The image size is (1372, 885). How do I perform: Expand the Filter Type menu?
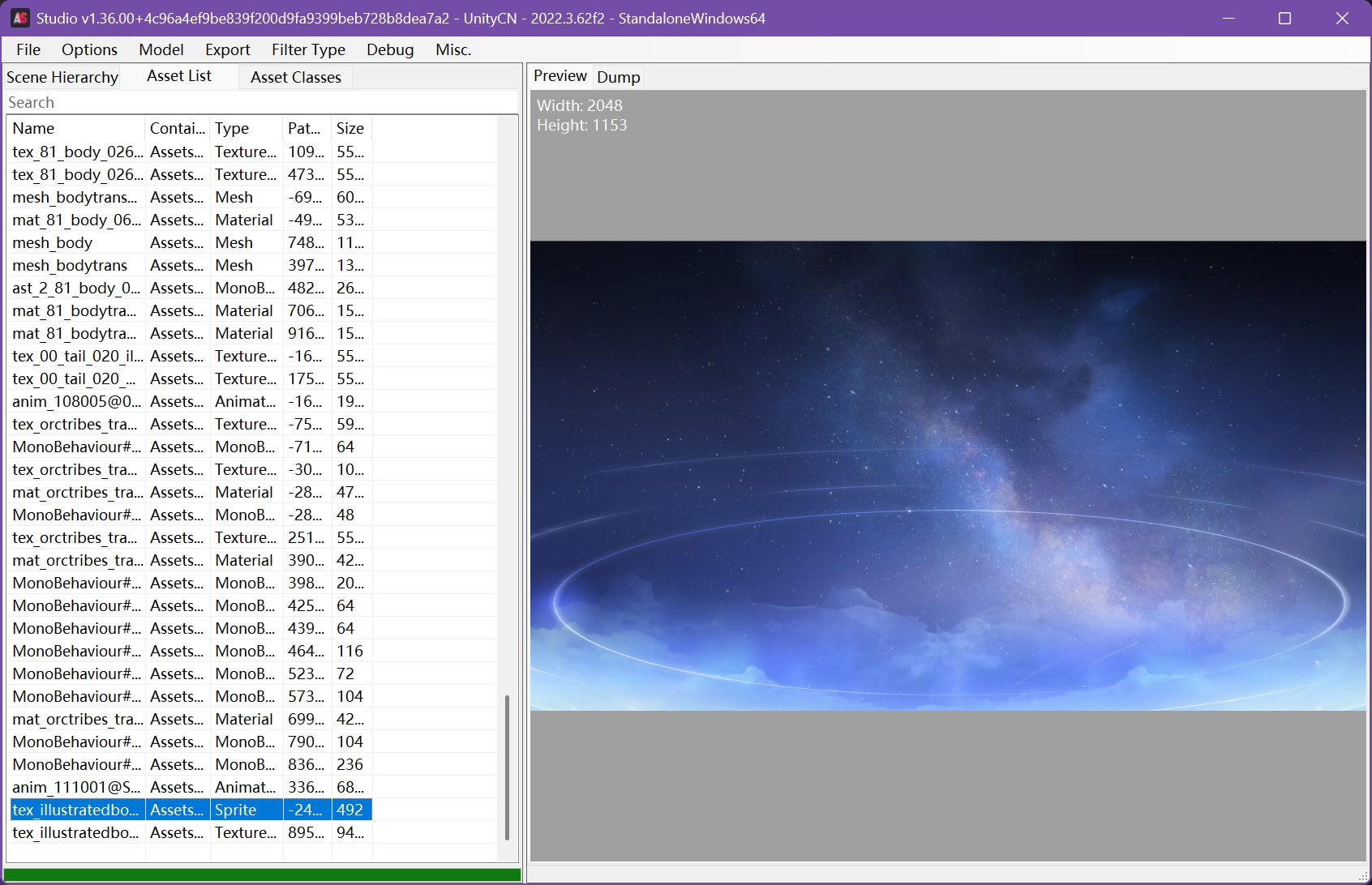(x=308, y=49)
